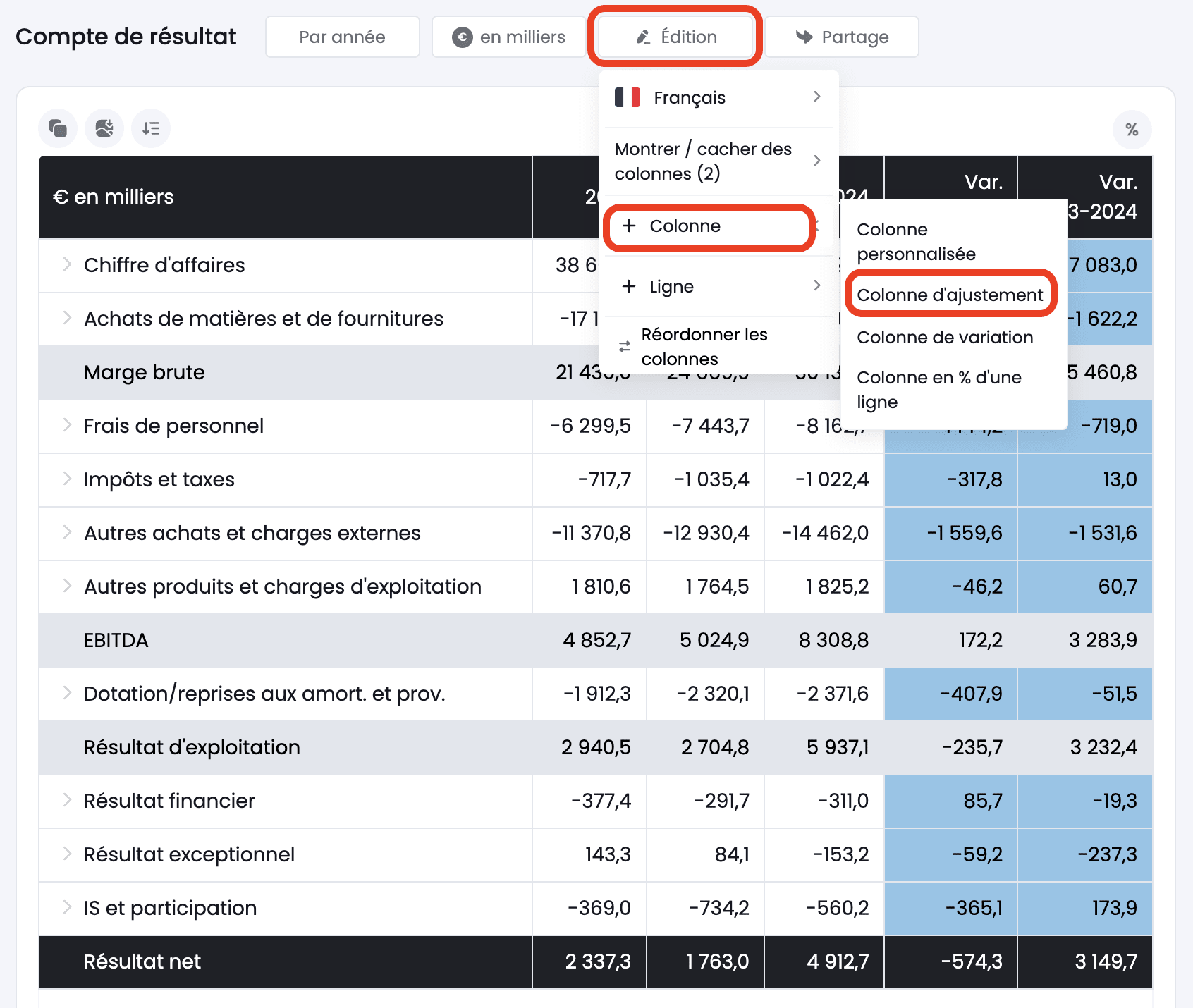Expand the 'Résultat exceptionnel' row
Viewport: 1193px width, 1008px height.
67,854
